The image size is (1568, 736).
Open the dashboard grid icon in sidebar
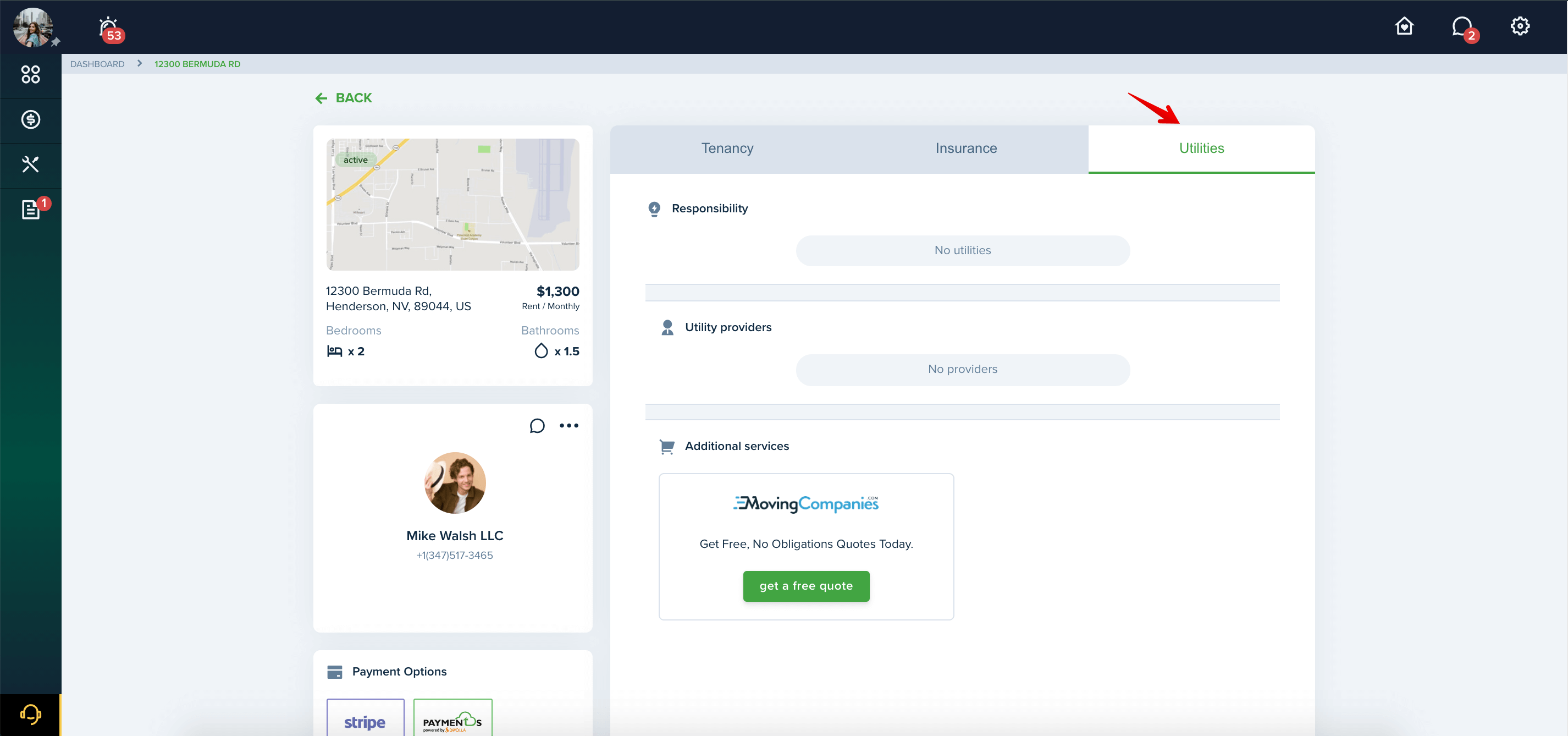point(30,74)
